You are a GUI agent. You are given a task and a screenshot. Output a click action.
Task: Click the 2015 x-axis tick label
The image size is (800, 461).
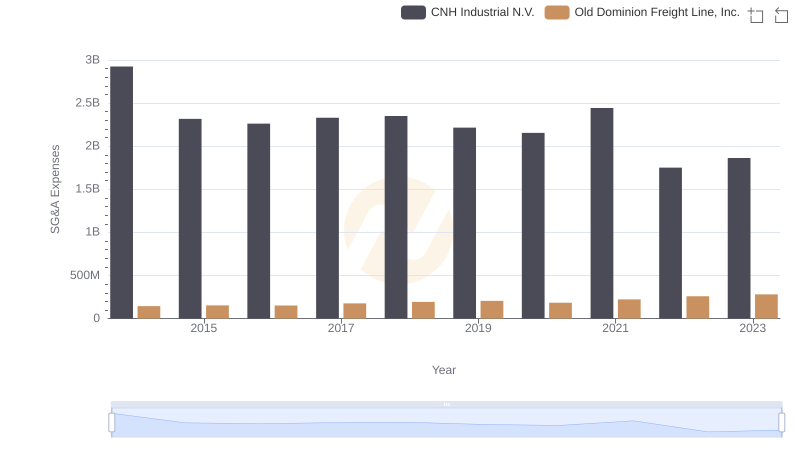point(203,328)
